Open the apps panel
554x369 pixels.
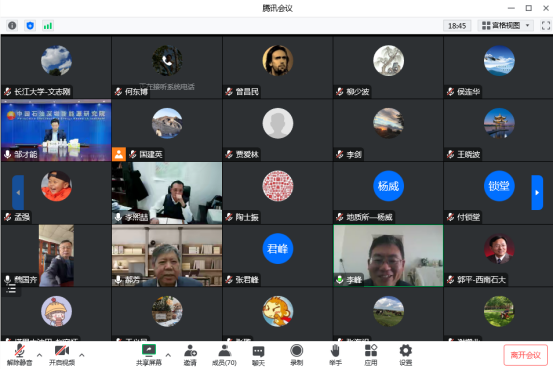371,355
